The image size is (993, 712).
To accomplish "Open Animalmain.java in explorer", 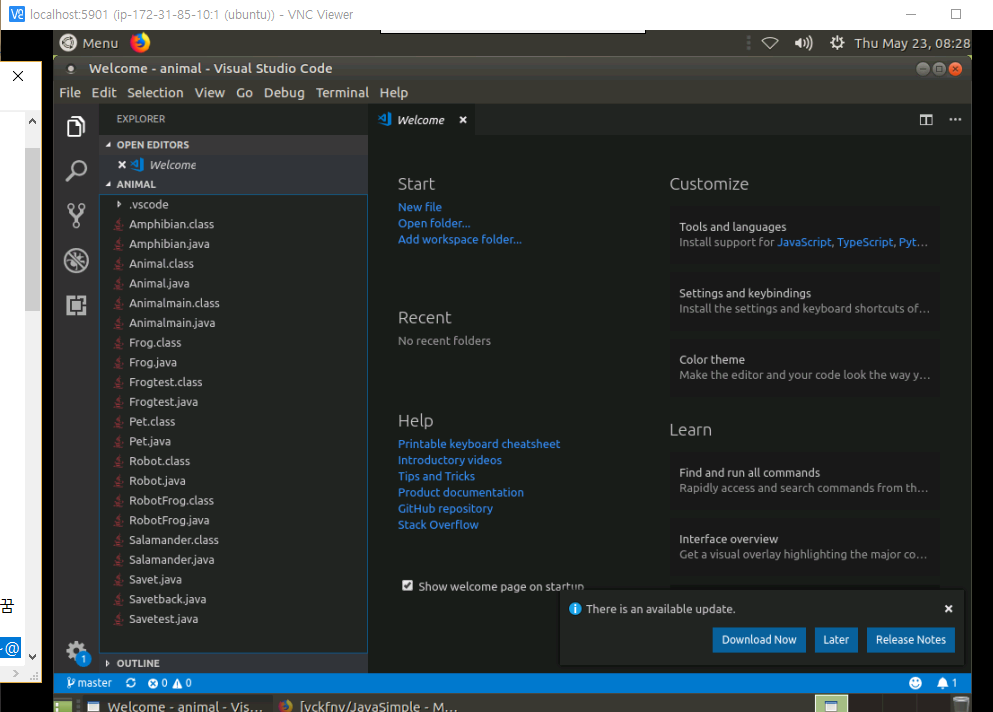I will click(233, 322).
